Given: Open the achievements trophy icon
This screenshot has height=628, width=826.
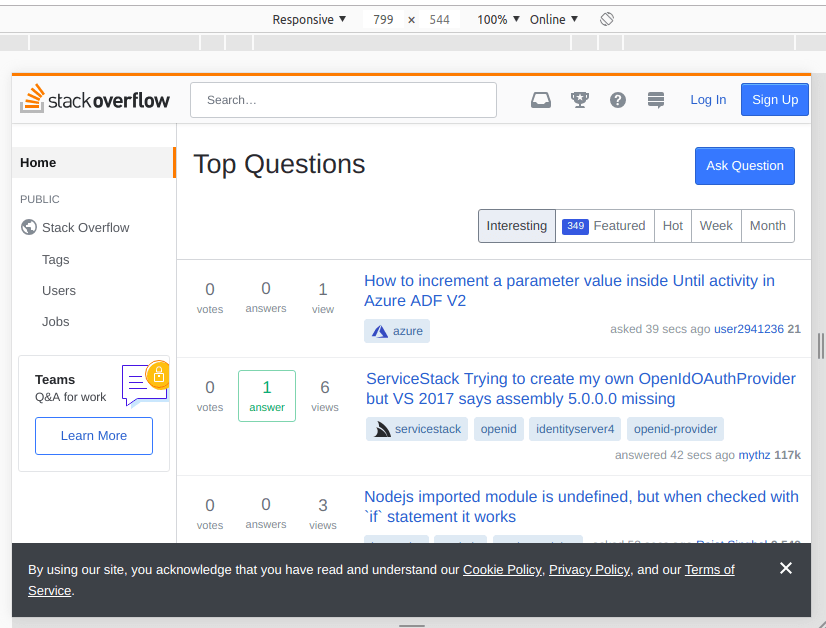Looking at the screenshot, I should click(579, 100).
